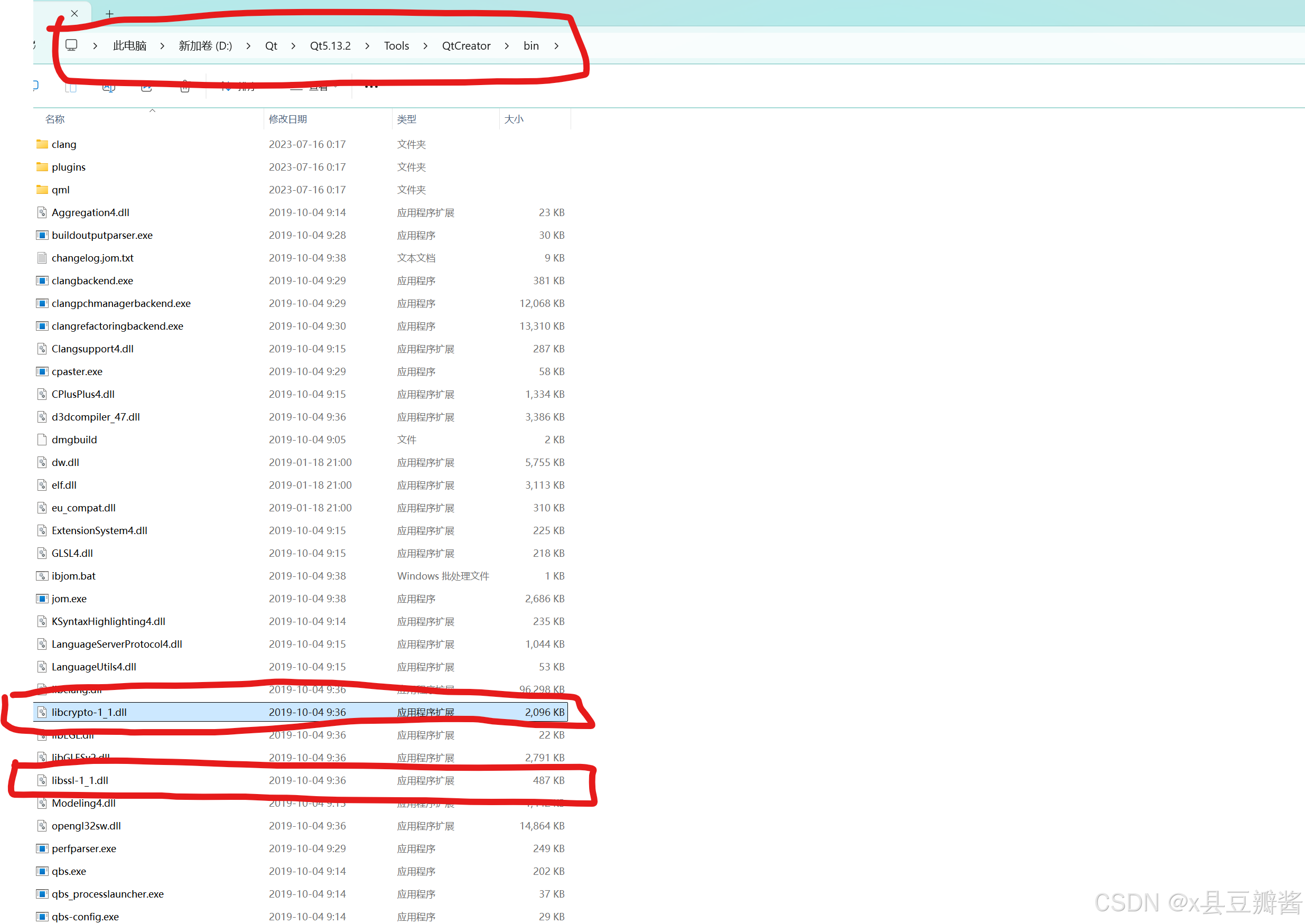Click the bin breadcrumb segment
This screenshot has width=1305, height=924.
tap(532, 45)
